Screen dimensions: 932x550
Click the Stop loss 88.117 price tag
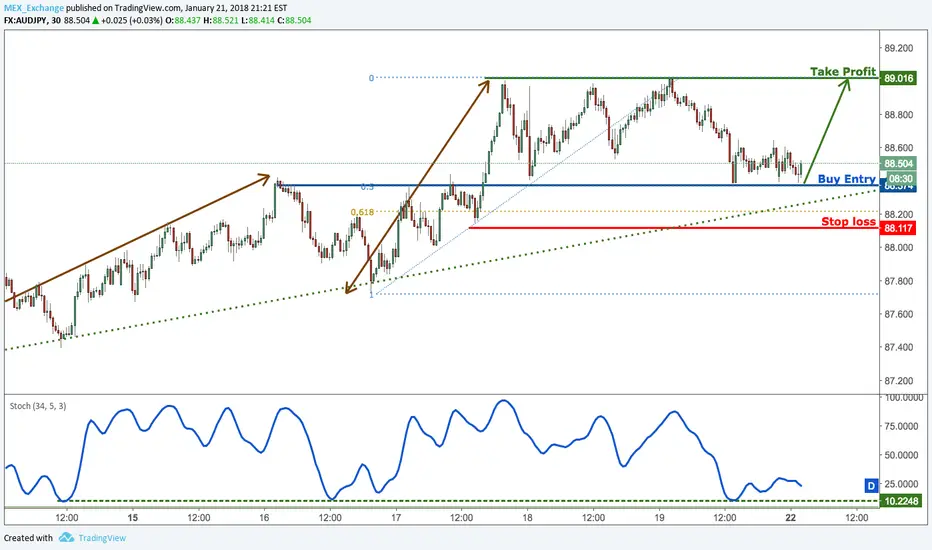[x=898, y=228]
